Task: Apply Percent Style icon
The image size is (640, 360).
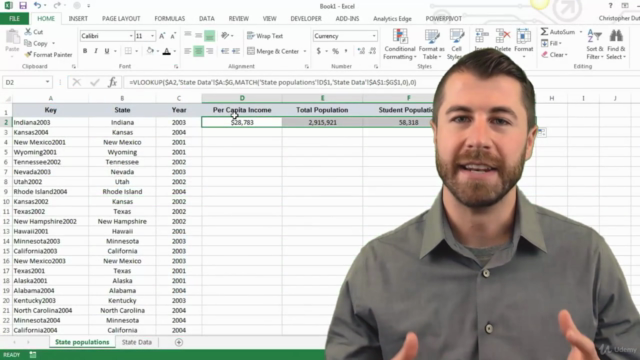Action: click(x=335, y=51)
